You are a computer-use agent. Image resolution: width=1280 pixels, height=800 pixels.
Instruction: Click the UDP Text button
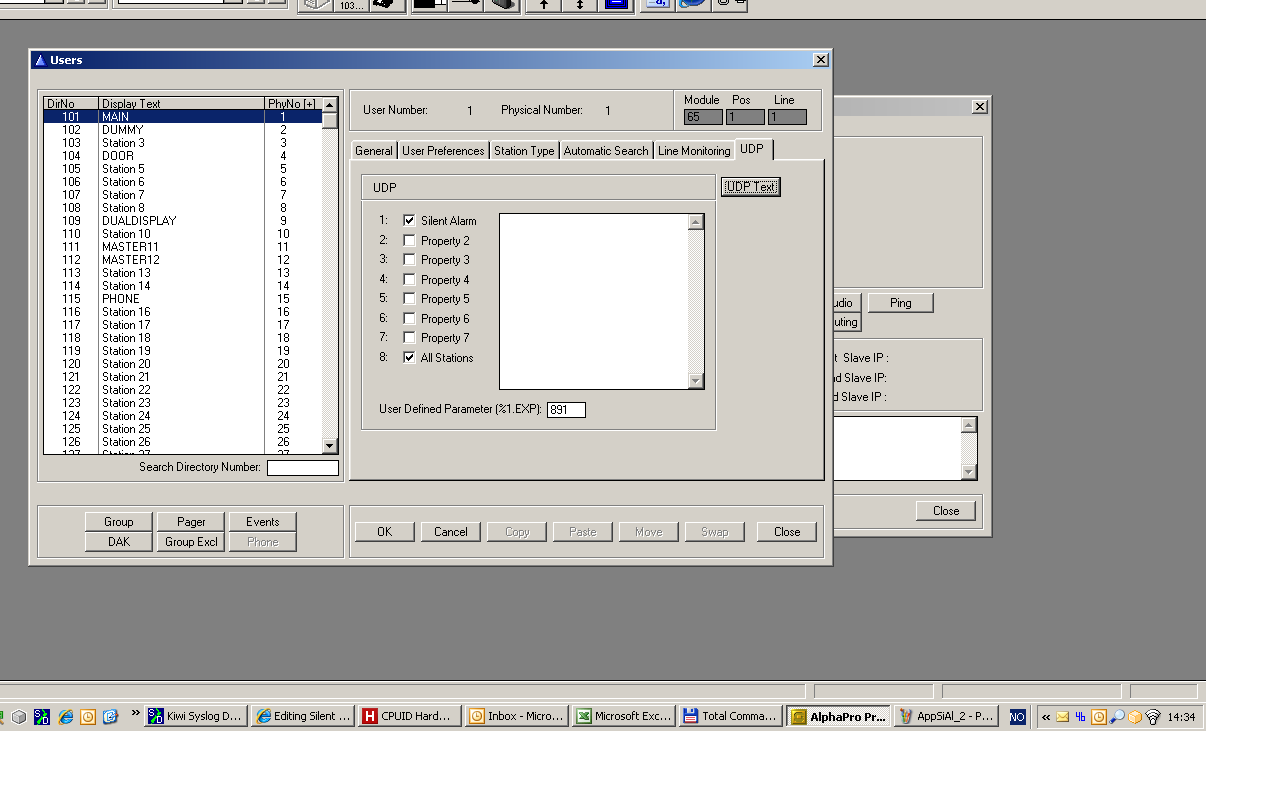pos(750,187)
